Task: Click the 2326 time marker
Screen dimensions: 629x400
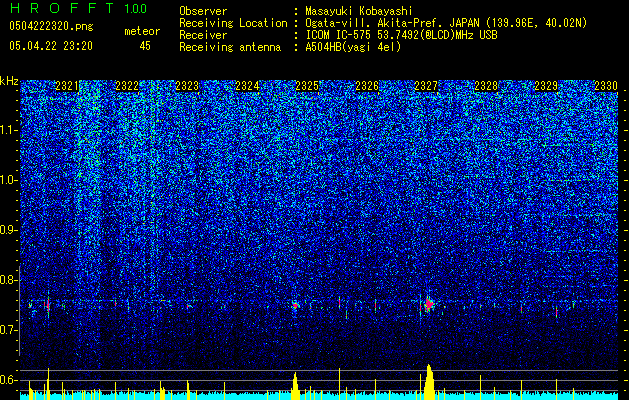Action: [367, 86]
